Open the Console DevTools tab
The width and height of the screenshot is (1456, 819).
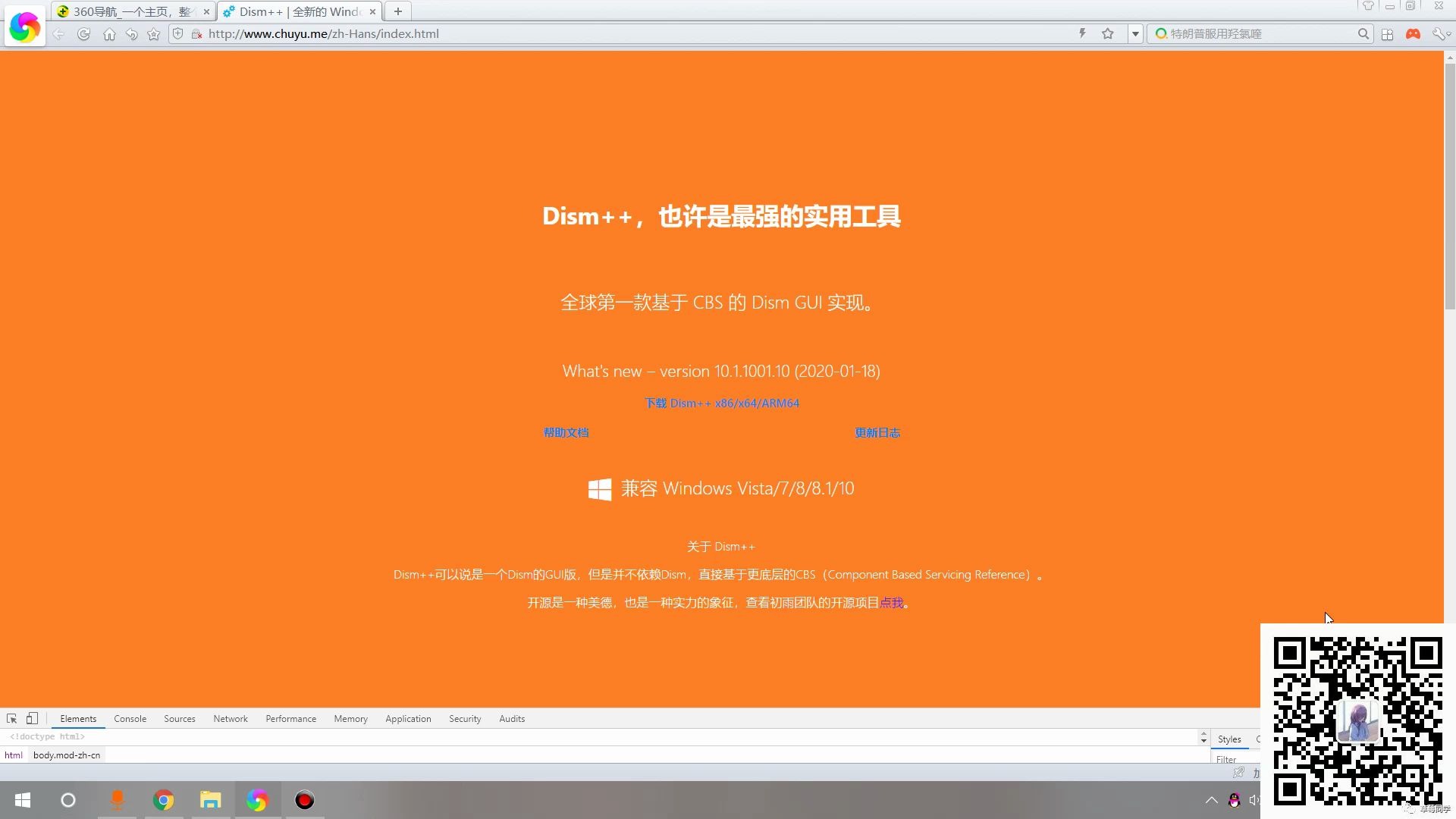pos(130,719)
